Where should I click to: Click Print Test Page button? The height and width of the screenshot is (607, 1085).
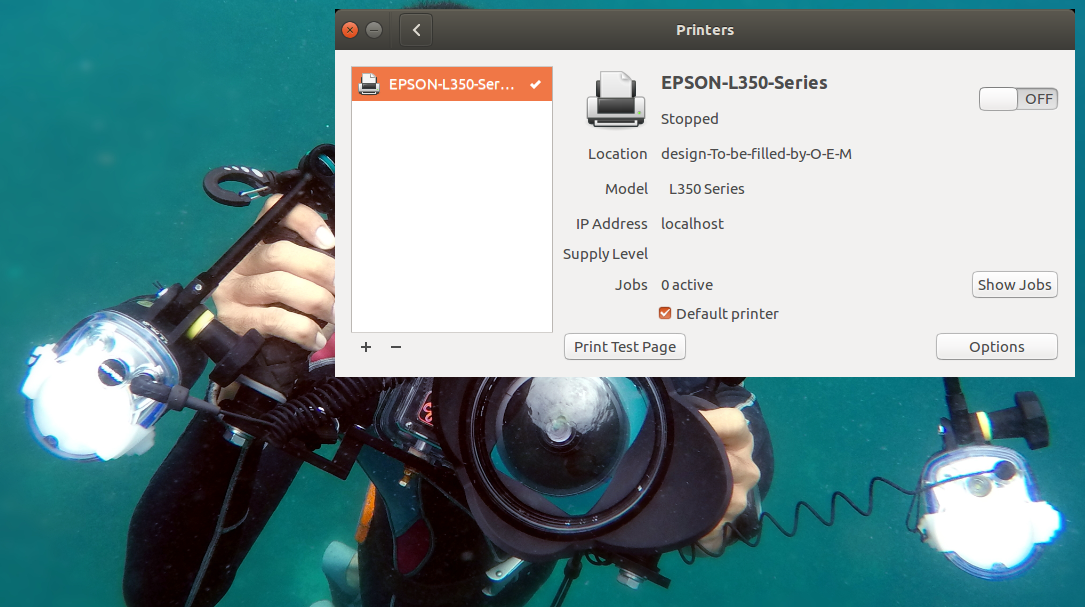point(625,347)
